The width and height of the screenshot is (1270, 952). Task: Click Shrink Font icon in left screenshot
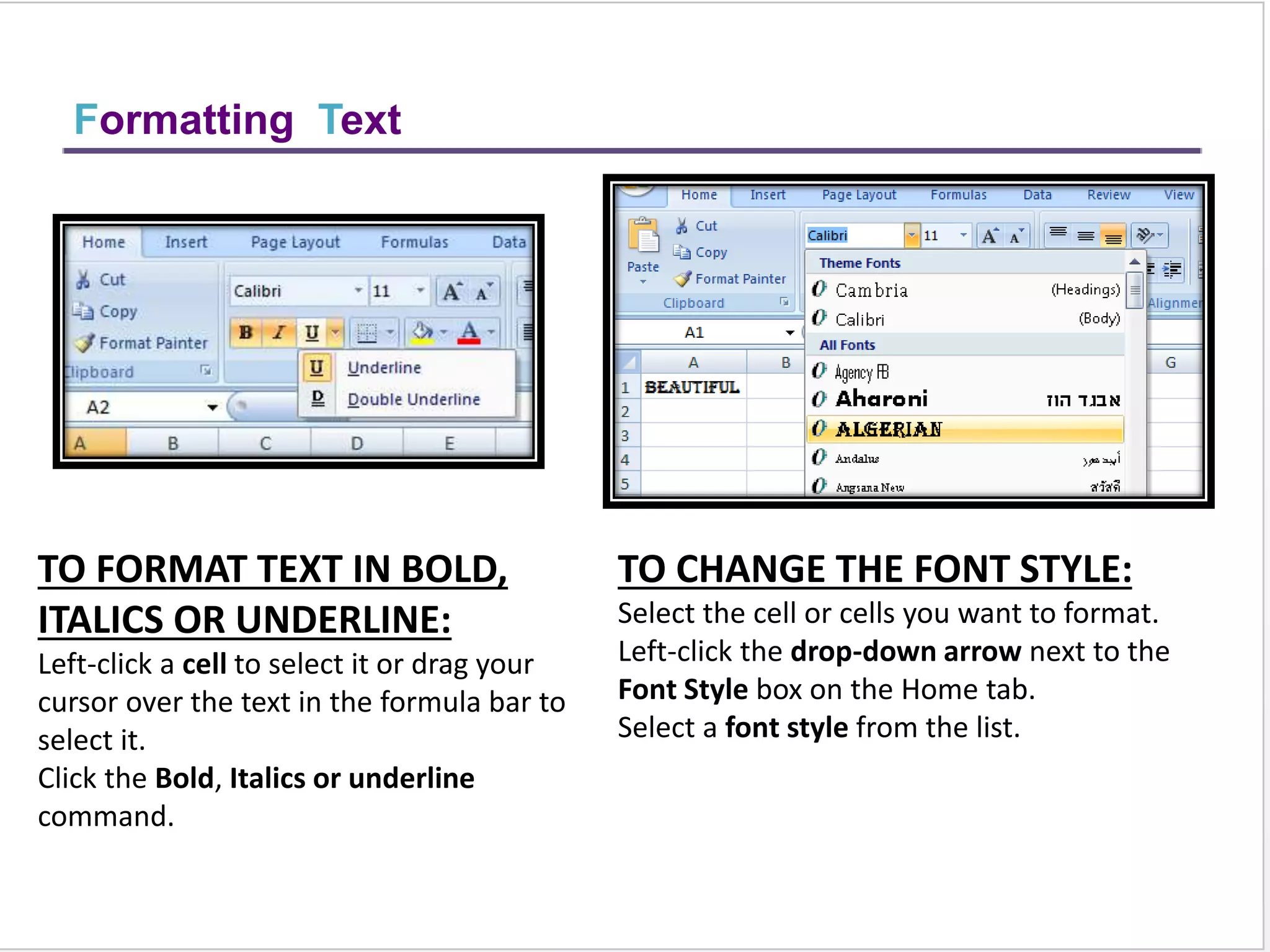(484, 291)
